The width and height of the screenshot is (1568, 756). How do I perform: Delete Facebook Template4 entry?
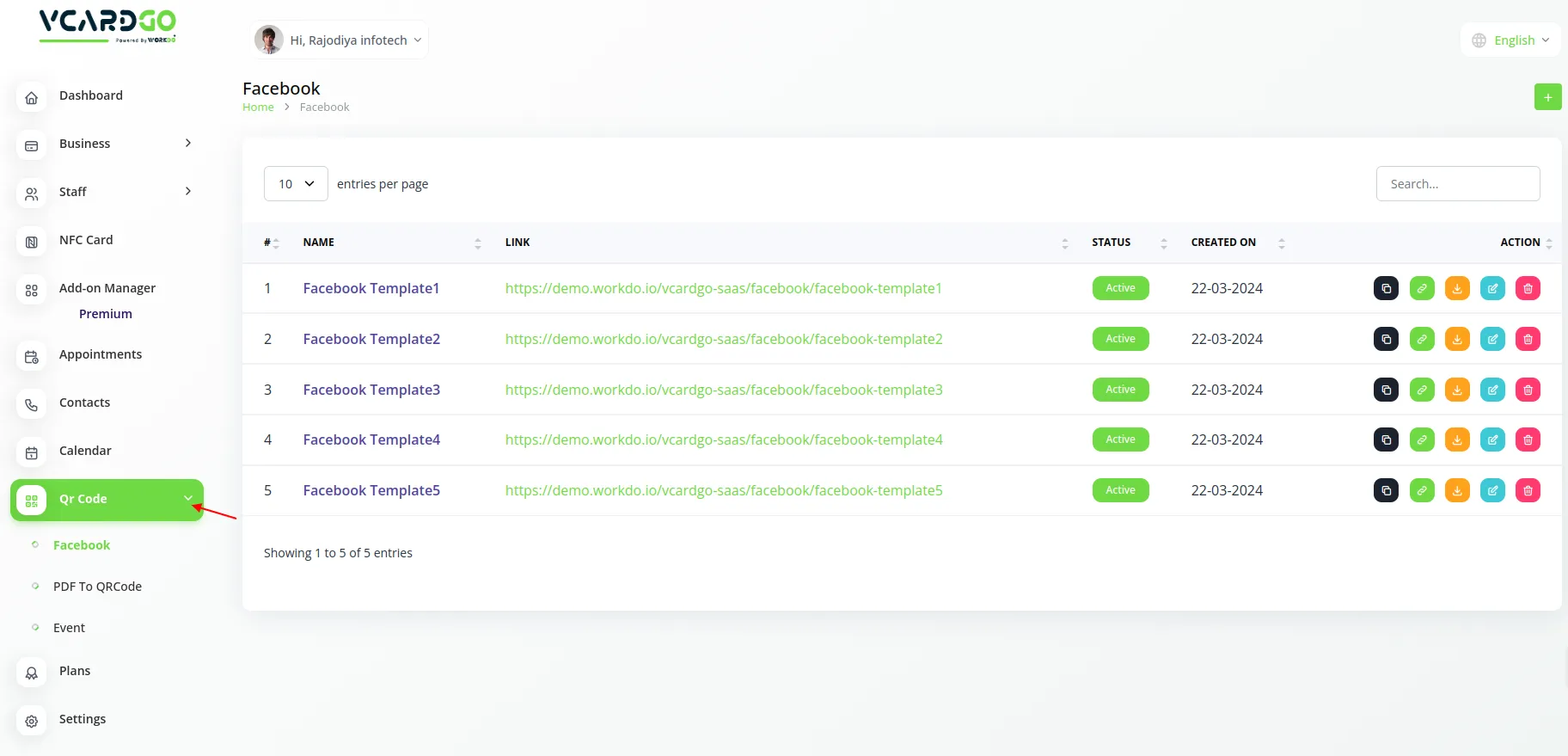1528,439
